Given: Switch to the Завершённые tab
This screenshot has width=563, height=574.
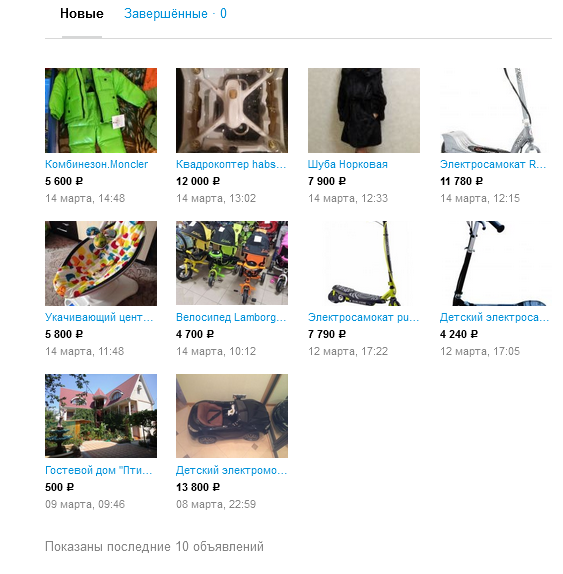Looking at the screenshot, I should 175,14.
